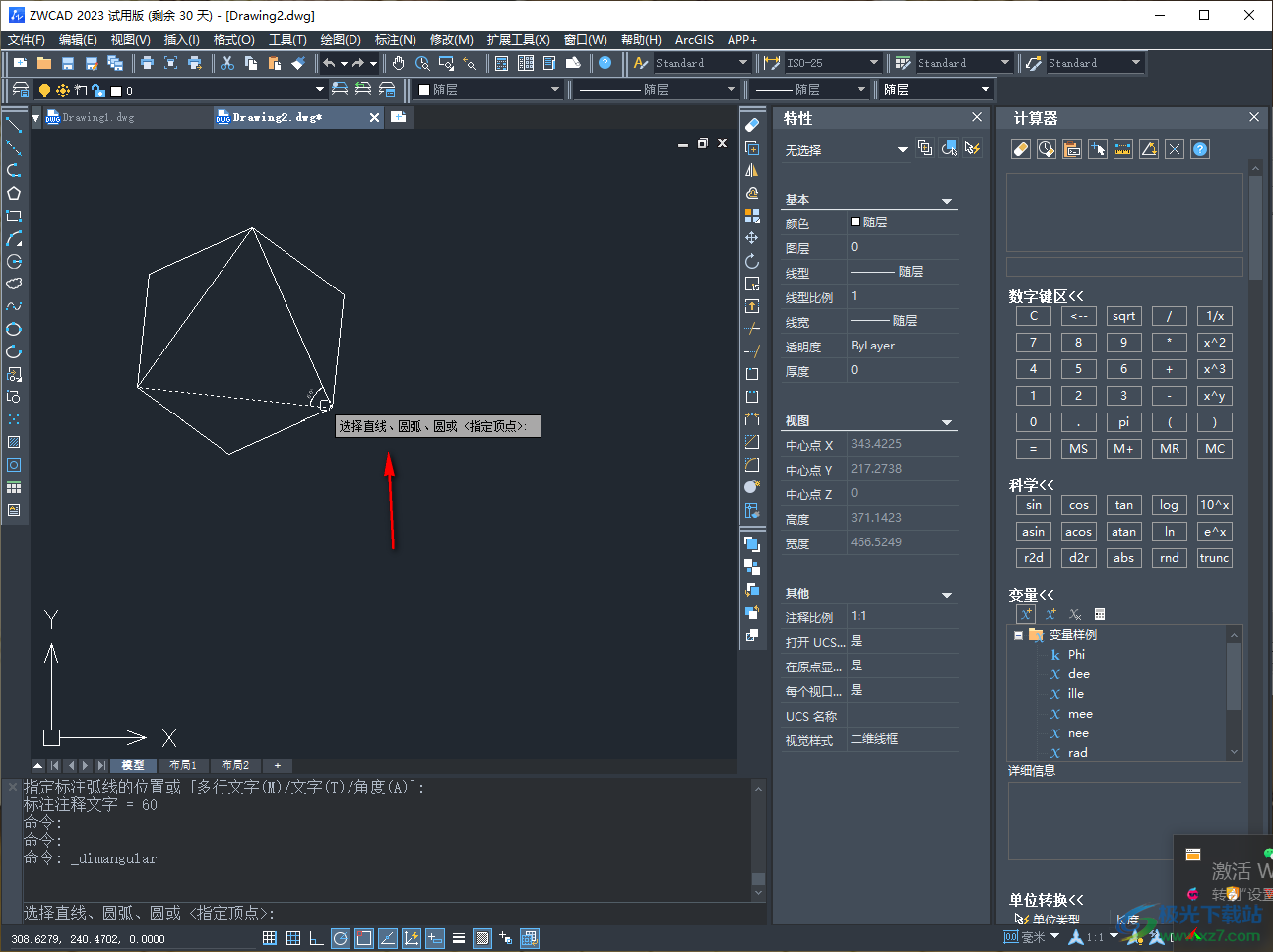Switch to 布局1 layout tab

[x=183, y=765]
